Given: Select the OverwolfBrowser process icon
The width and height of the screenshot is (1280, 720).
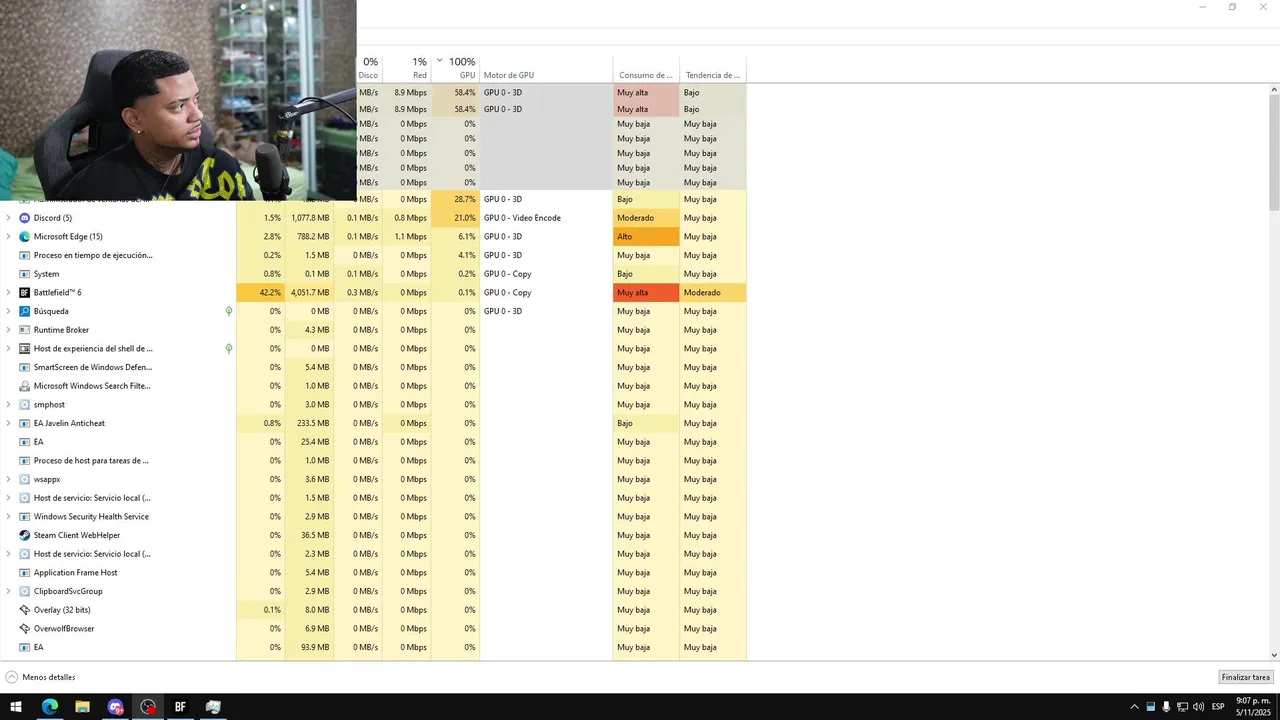Looking at the screenshot, I should (x=25, y=629).
